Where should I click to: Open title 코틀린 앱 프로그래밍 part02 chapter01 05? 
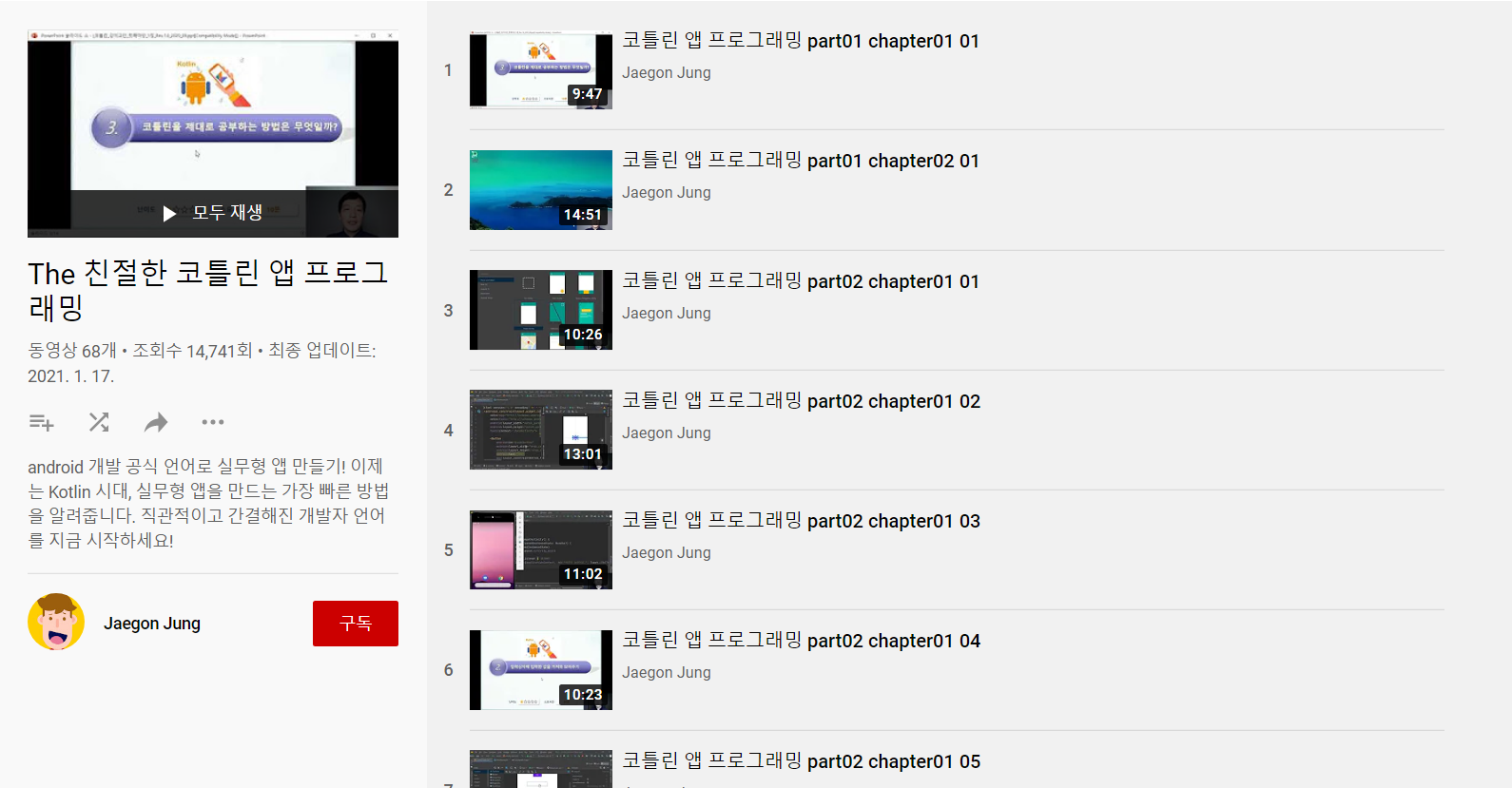pyautogui.click(x=801, y=761)
